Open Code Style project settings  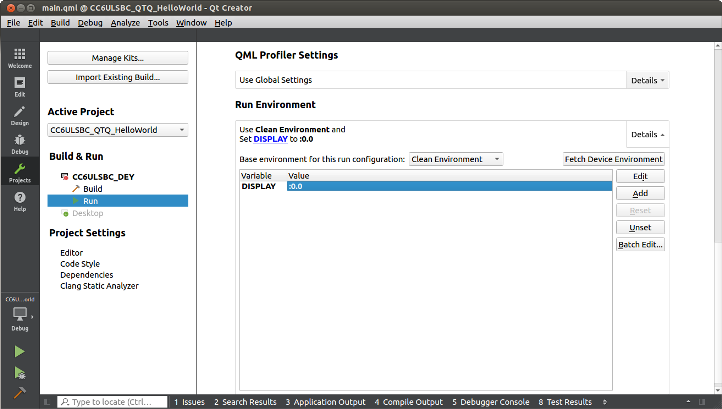click(80, 264)
